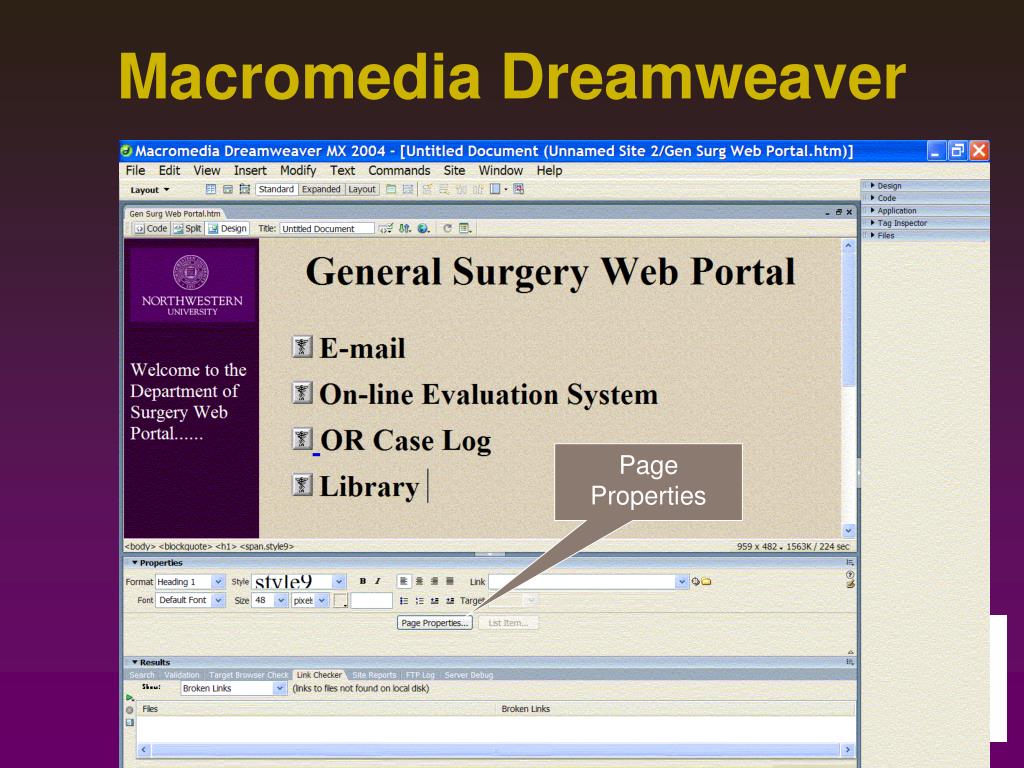1024x768 pixels.
Task: Switch to Code view
Action: tap(151, 229)
